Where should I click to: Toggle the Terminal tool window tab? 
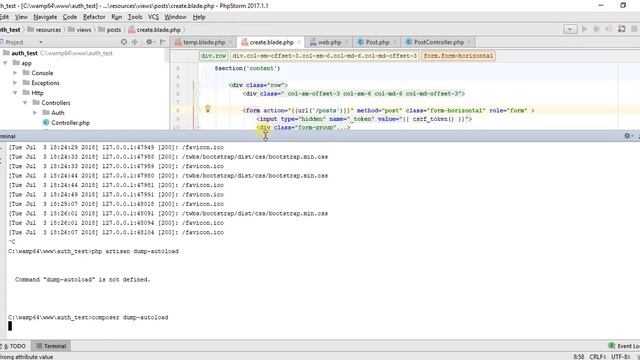(x=51, y=346)
